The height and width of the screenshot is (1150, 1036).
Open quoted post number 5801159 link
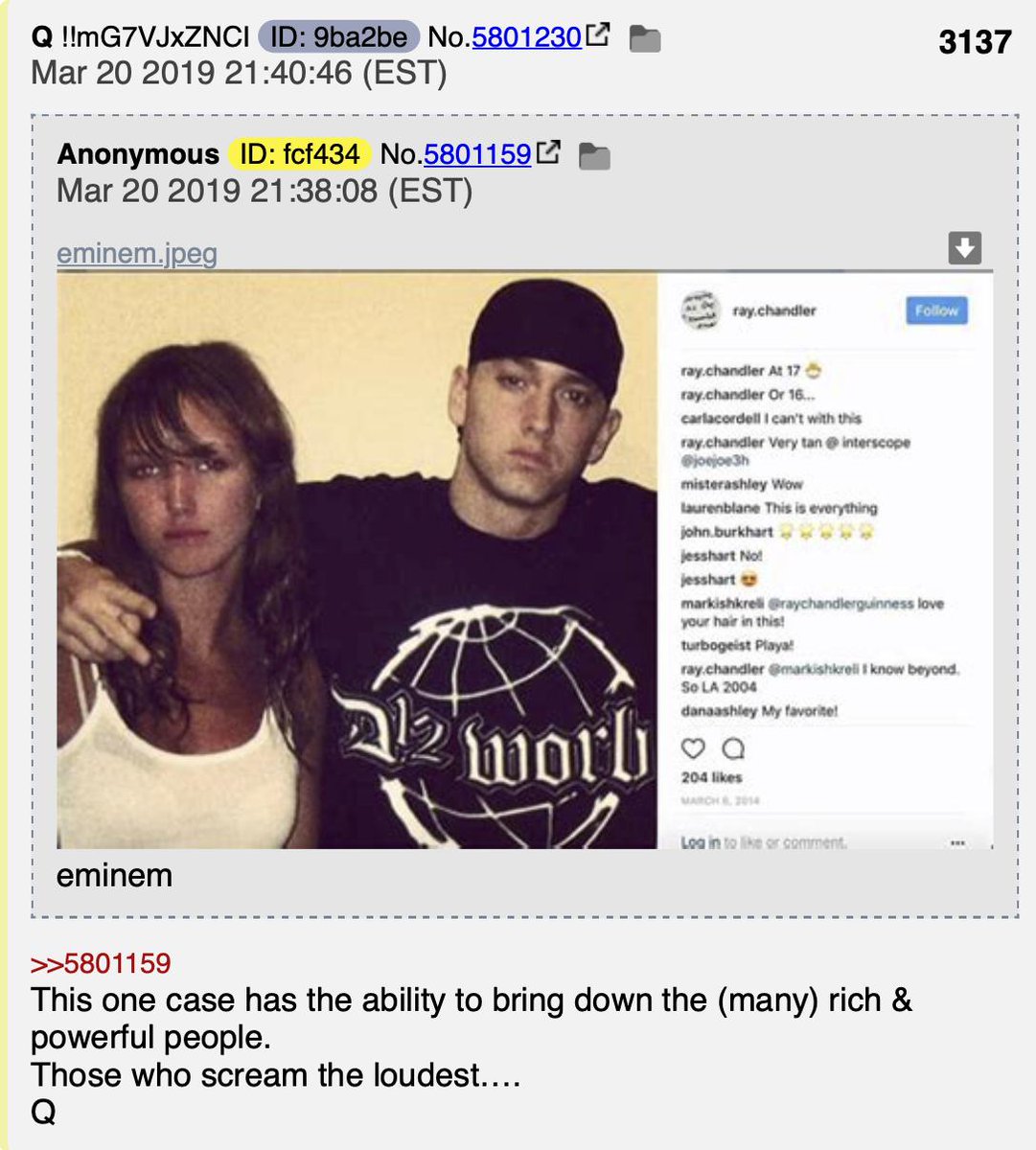[477, 153]
